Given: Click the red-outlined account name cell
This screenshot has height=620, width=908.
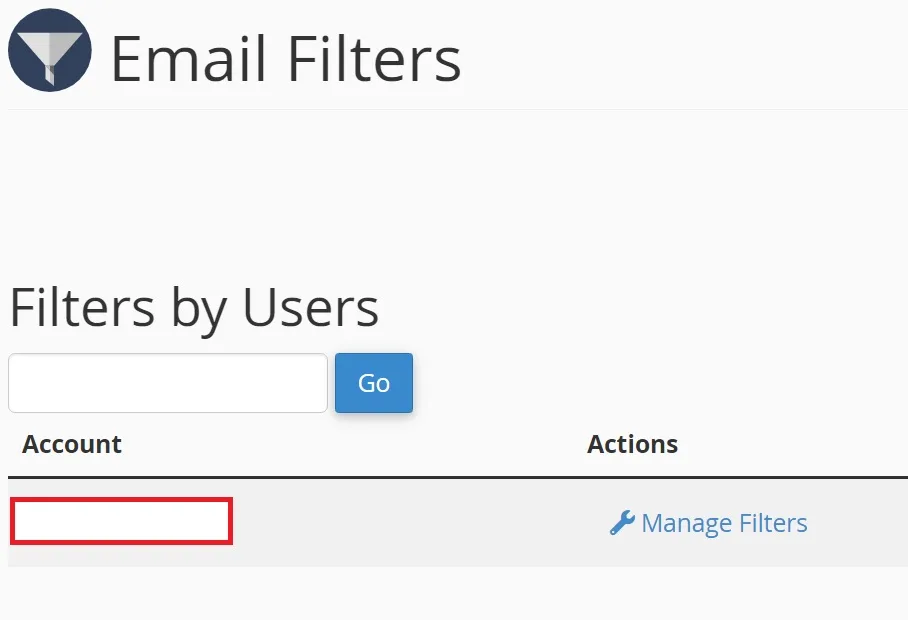Looking at the screenshot, I should [122, 521].
